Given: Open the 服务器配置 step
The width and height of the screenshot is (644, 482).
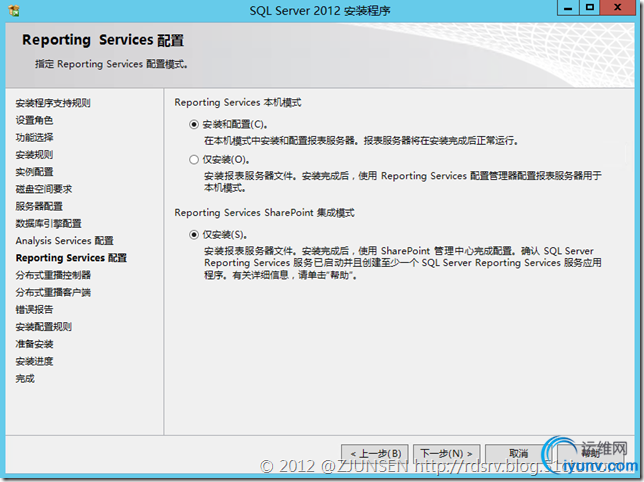Looking at the screenshot, I should coord(39,206).
